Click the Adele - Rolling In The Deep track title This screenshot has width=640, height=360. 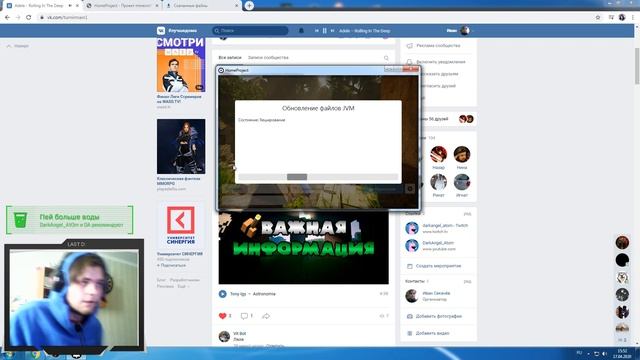click(x=364, y=31)
